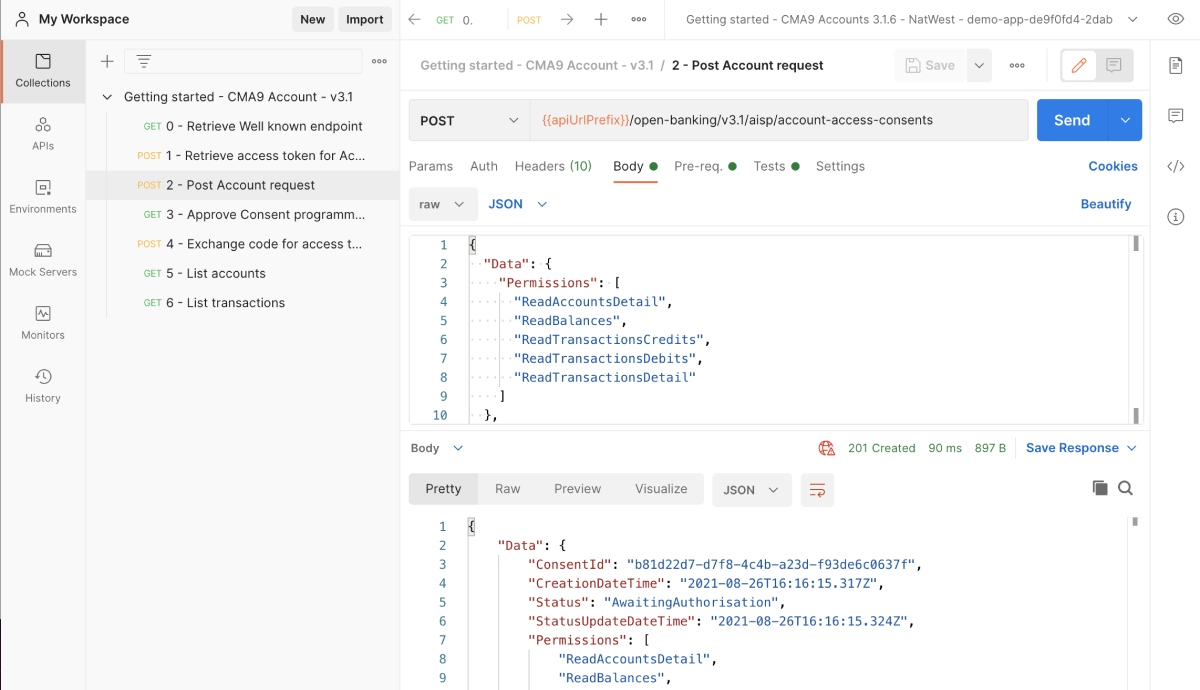
Task: Open the response Body section dropdown
Action: (438, 448)
